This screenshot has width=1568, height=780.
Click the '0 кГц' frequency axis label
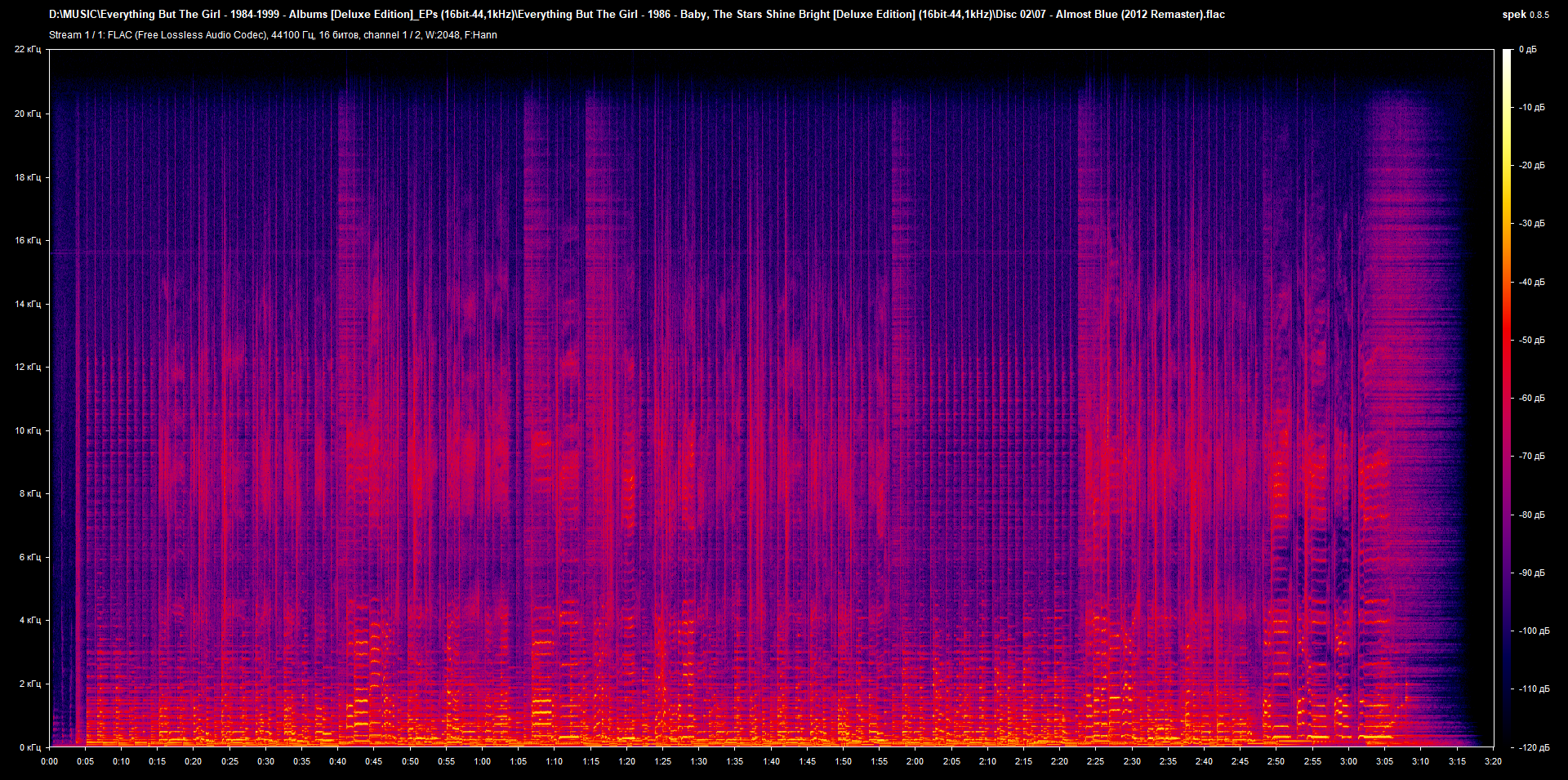coord(30,747)
